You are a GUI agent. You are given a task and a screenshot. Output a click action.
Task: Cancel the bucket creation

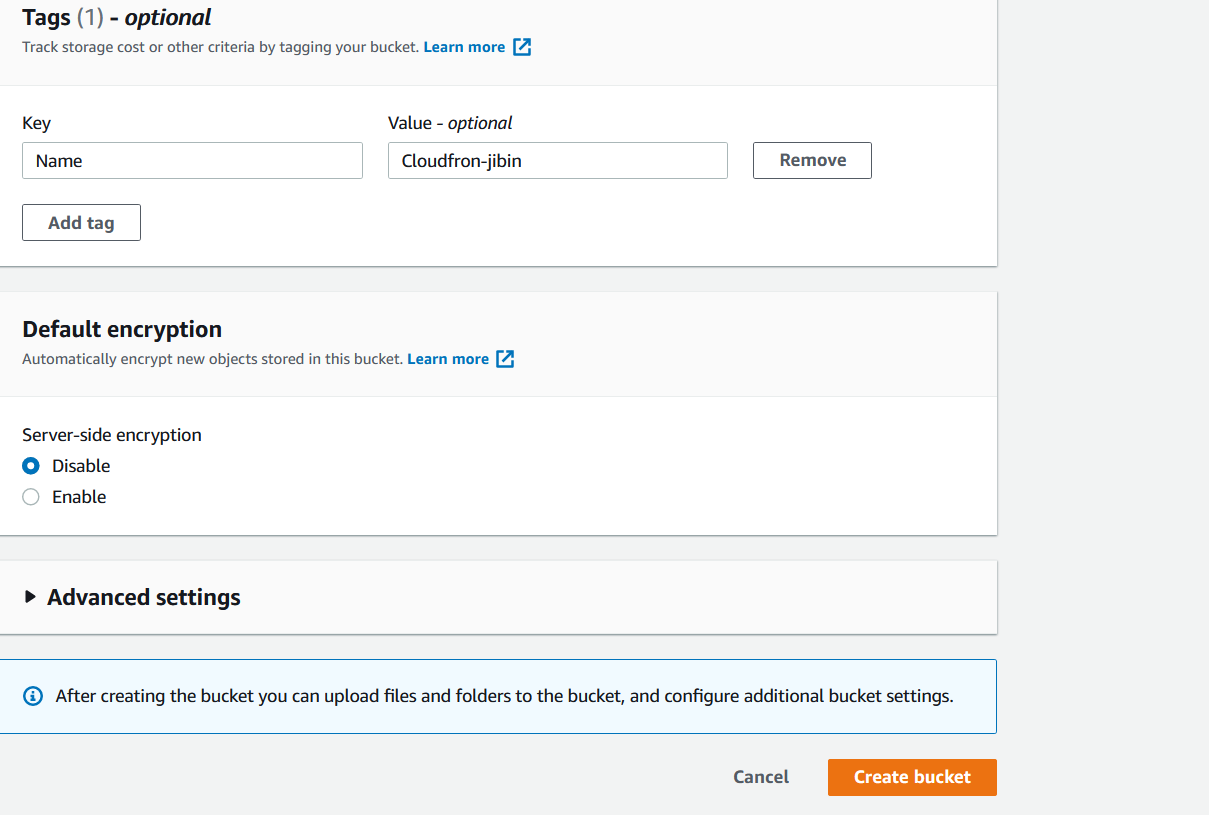760,777
